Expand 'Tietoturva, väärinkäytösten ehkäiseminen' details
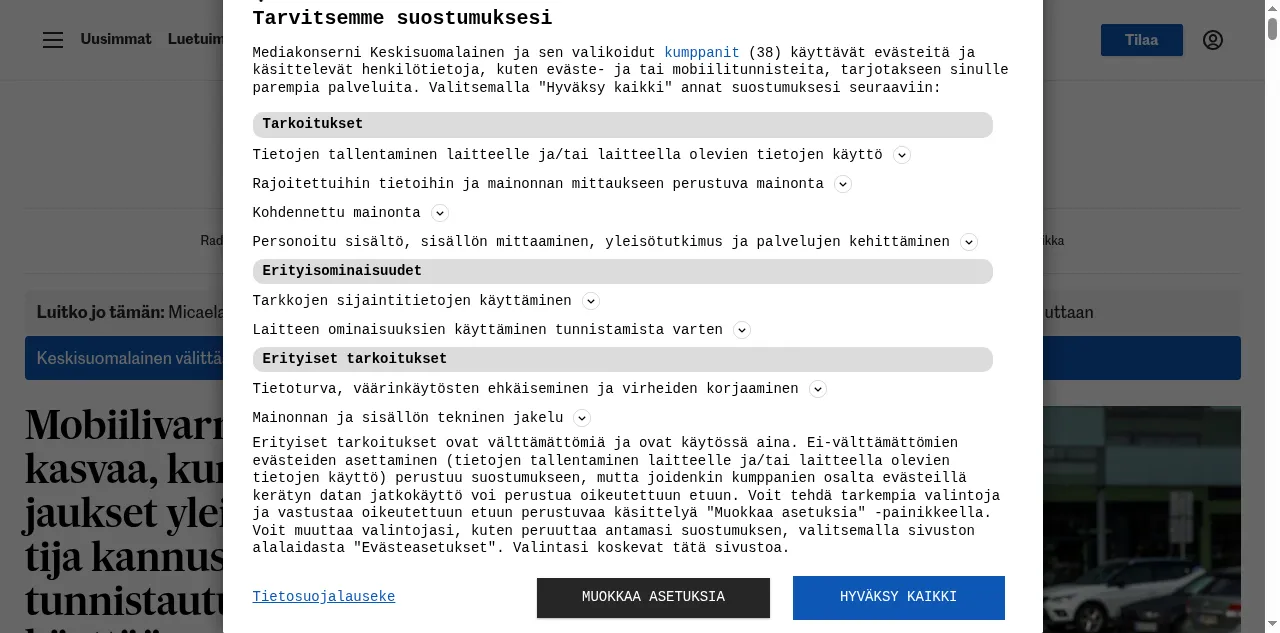 click(818, 389)
